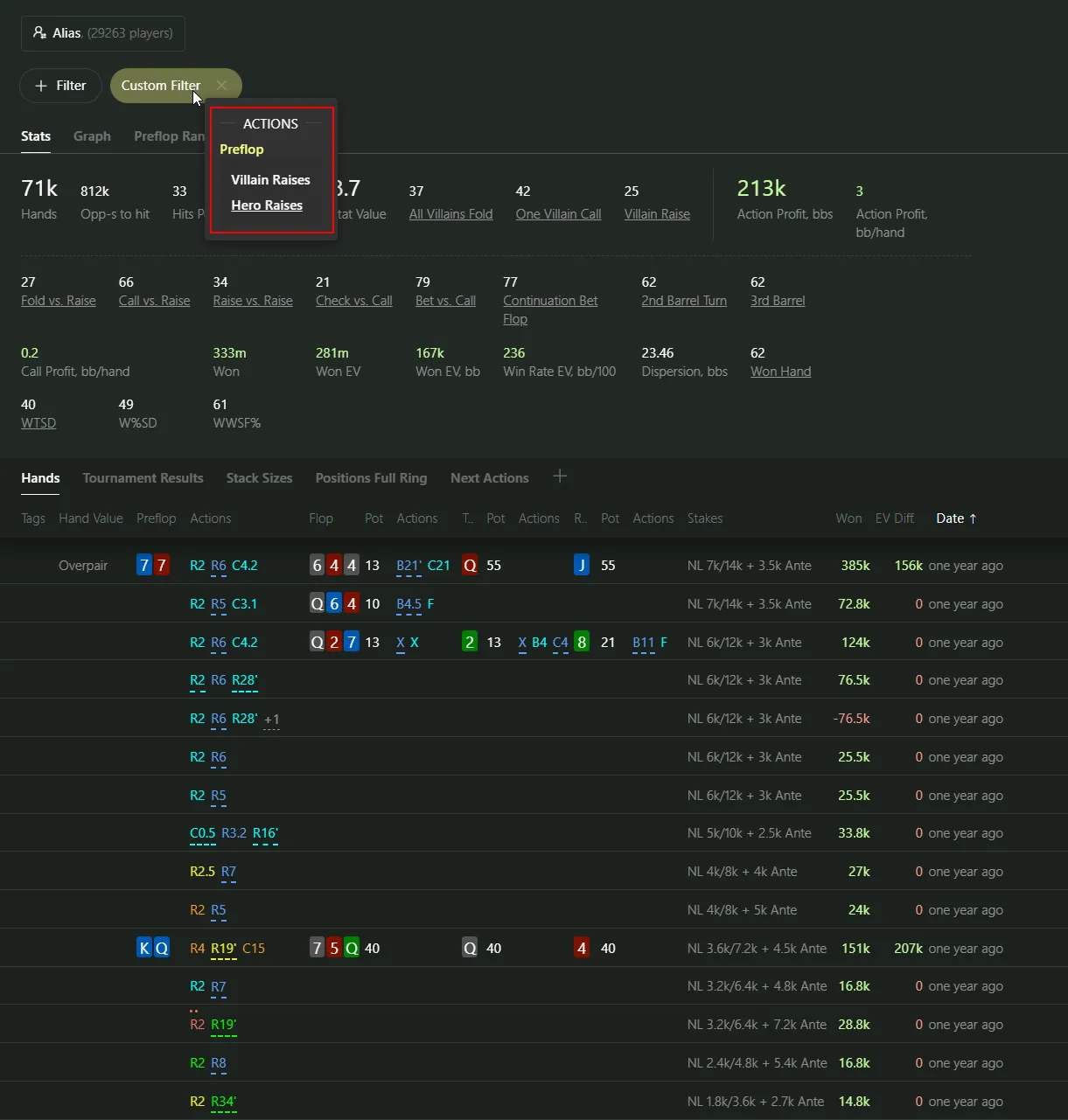Click the Won column header
1068x1120 pixels.
848,518
